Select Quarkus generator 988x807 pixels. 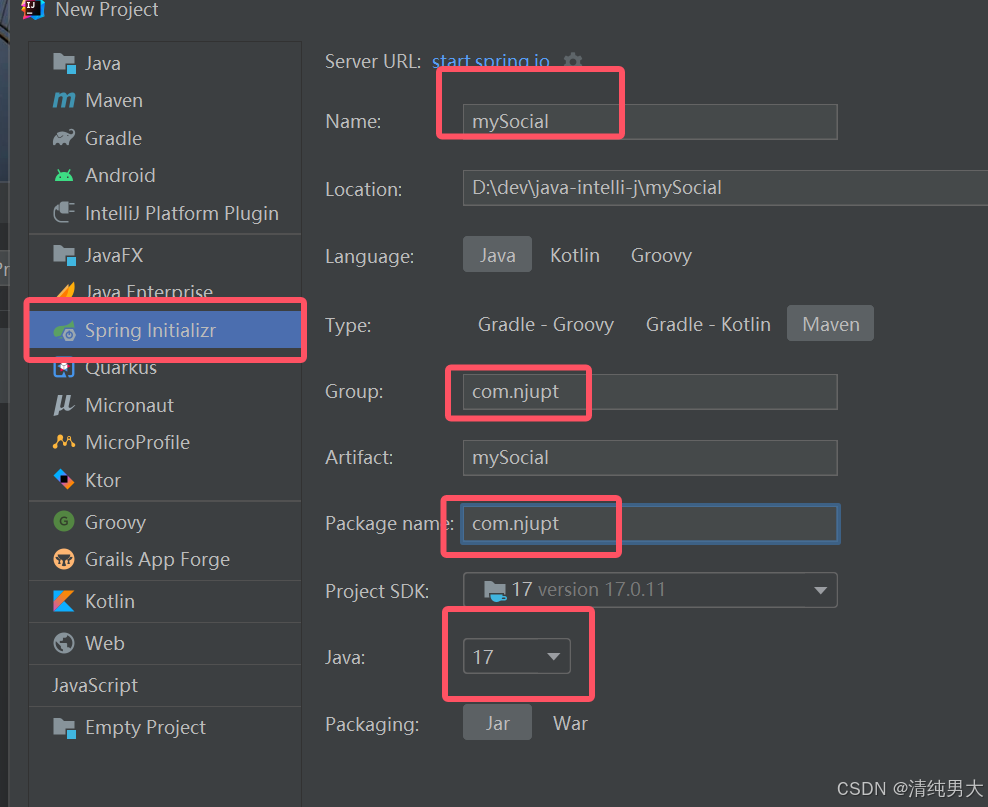pos(165,368)
